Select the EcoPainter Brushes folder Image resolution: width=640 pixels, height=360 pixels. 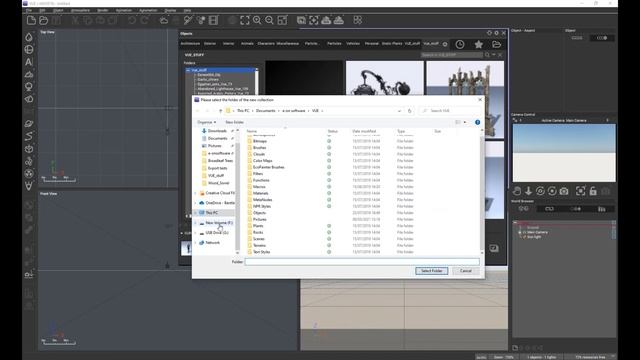pyautogui.click(x=269, y=167)
